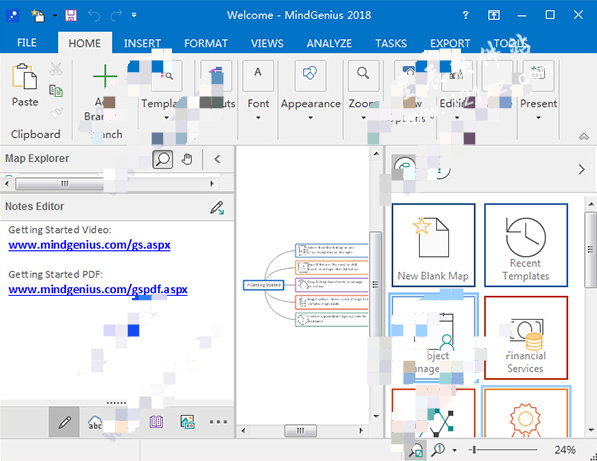Click the pictures gallery icon in bottom bar
This screenshot has width=597, height=461.
[x=187, y=421]
